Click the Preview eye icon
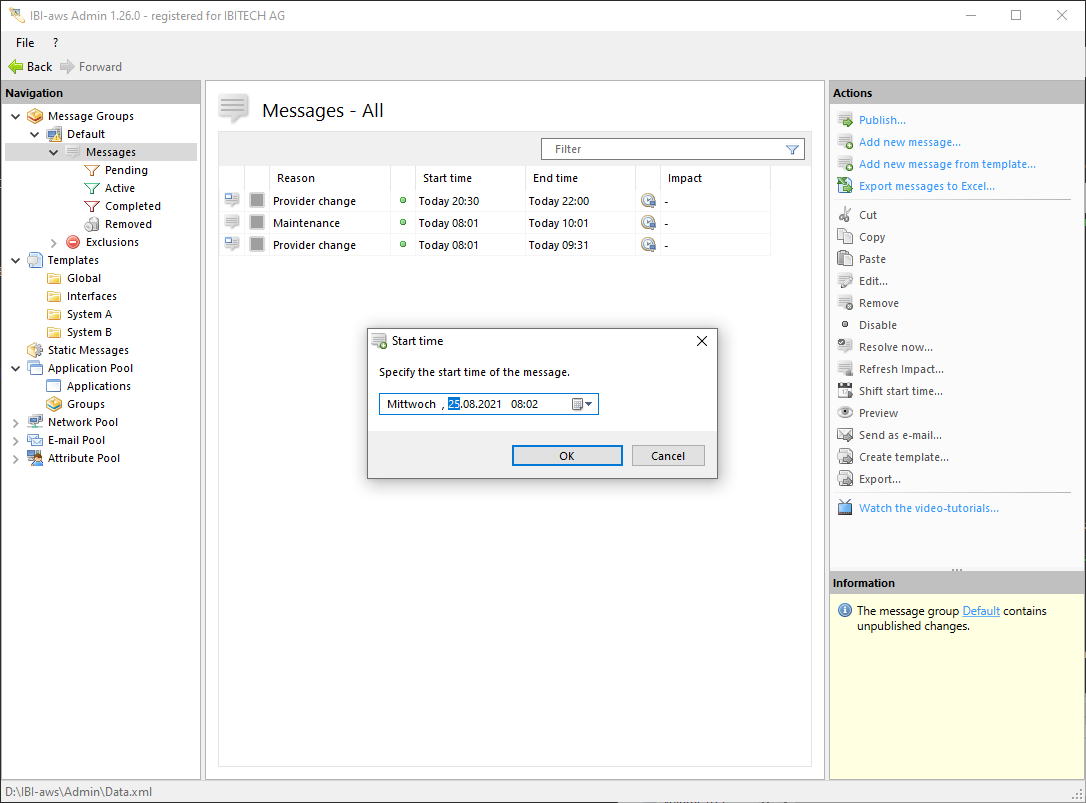Image resolution: width=1086 pixels, height=803 pixels. click(845, 413)
